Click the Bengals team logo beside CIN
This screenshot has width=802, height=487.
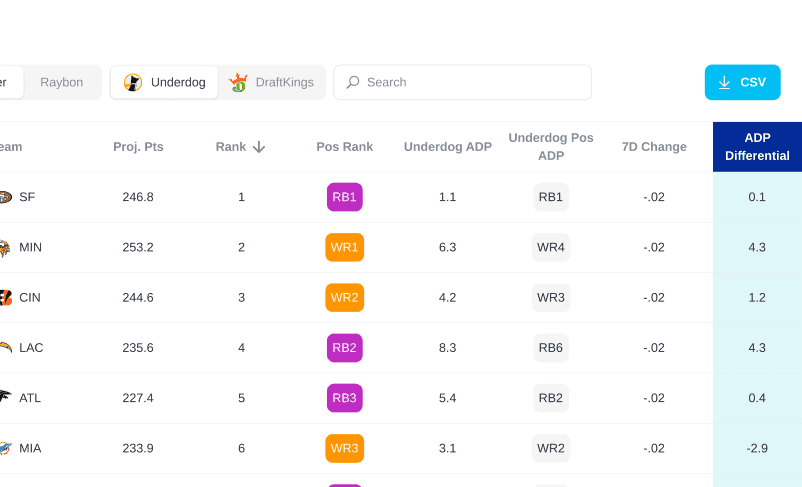(5, 297)
